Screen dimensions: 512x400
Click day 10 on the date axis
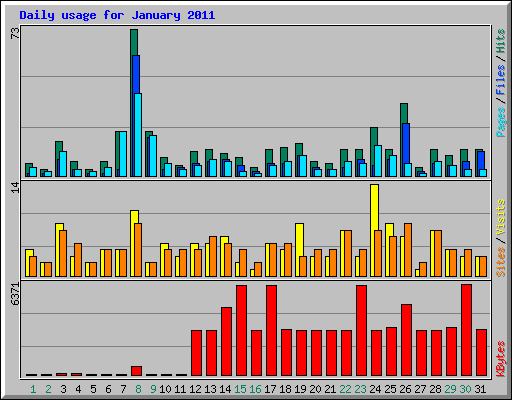coord(165,389)
